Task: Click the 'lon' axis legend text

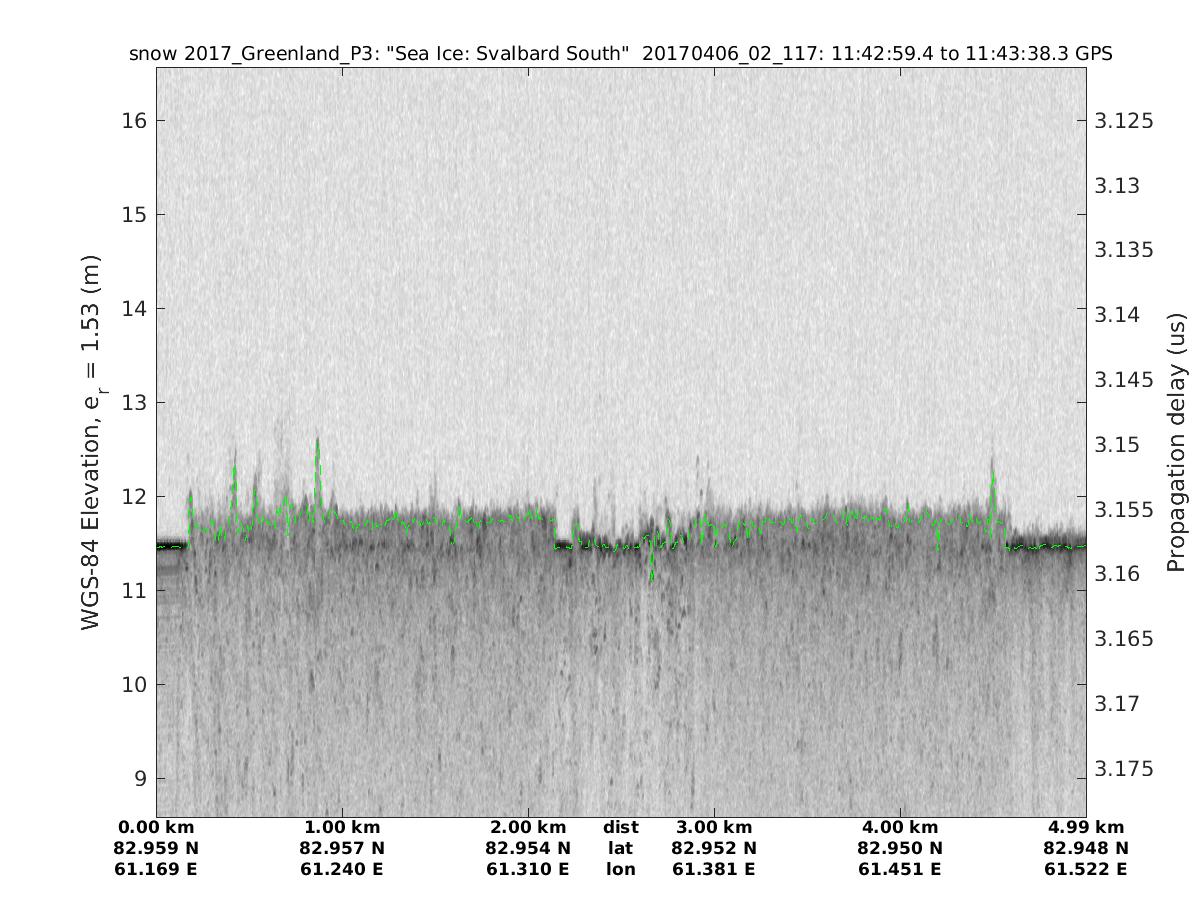Action: 620,869
